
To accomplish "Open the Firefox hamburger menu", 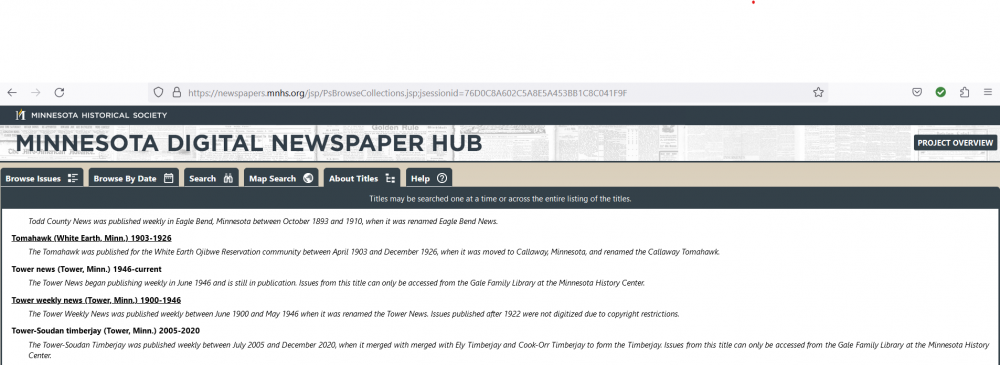I will (987, 93).
